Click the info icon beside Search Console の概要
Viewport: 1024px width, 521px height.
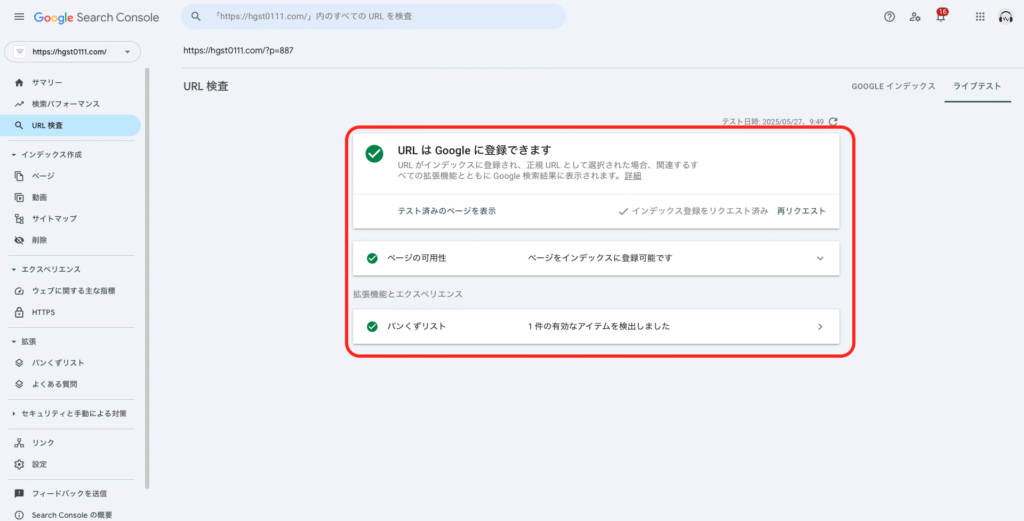(19, 514)
